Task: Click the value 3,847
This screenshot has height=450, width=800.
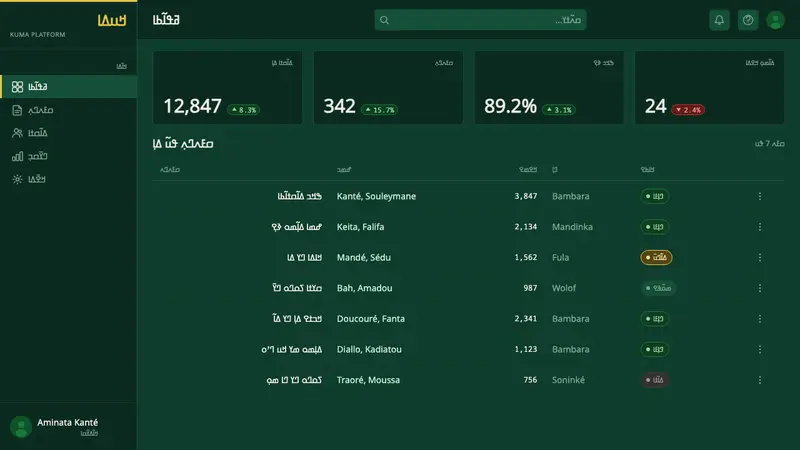Action: (526, 196)
